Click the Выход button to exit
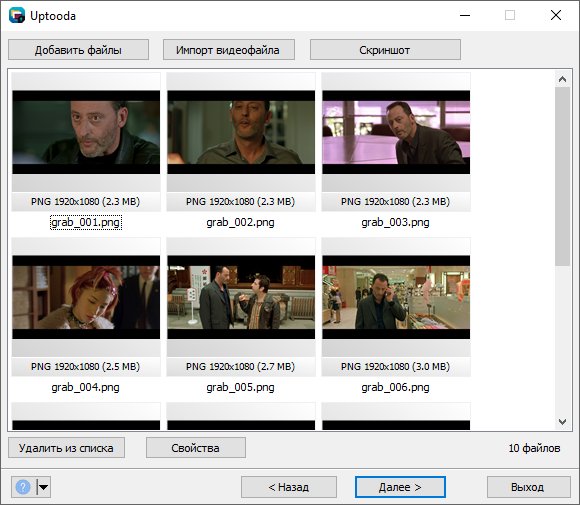 (528, 487)
